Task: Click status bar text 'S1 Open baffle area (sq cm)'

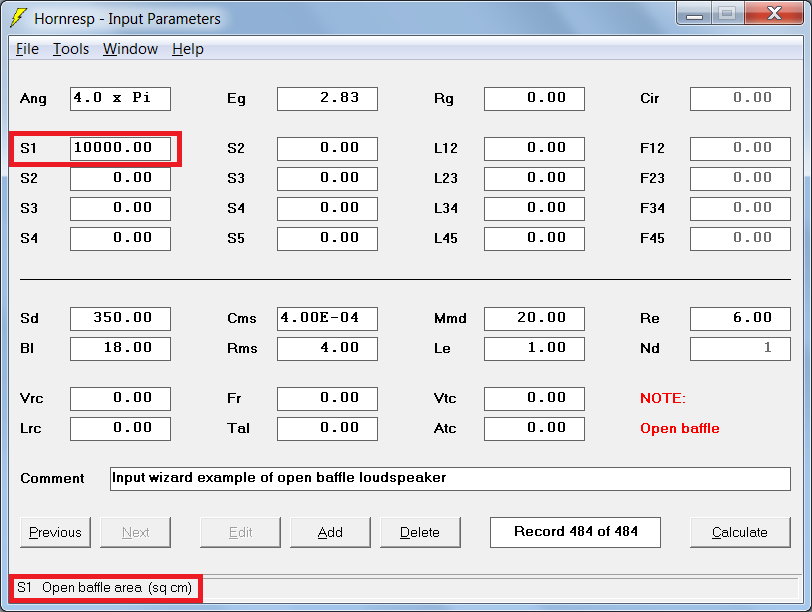Action: (x=104, y=588)
